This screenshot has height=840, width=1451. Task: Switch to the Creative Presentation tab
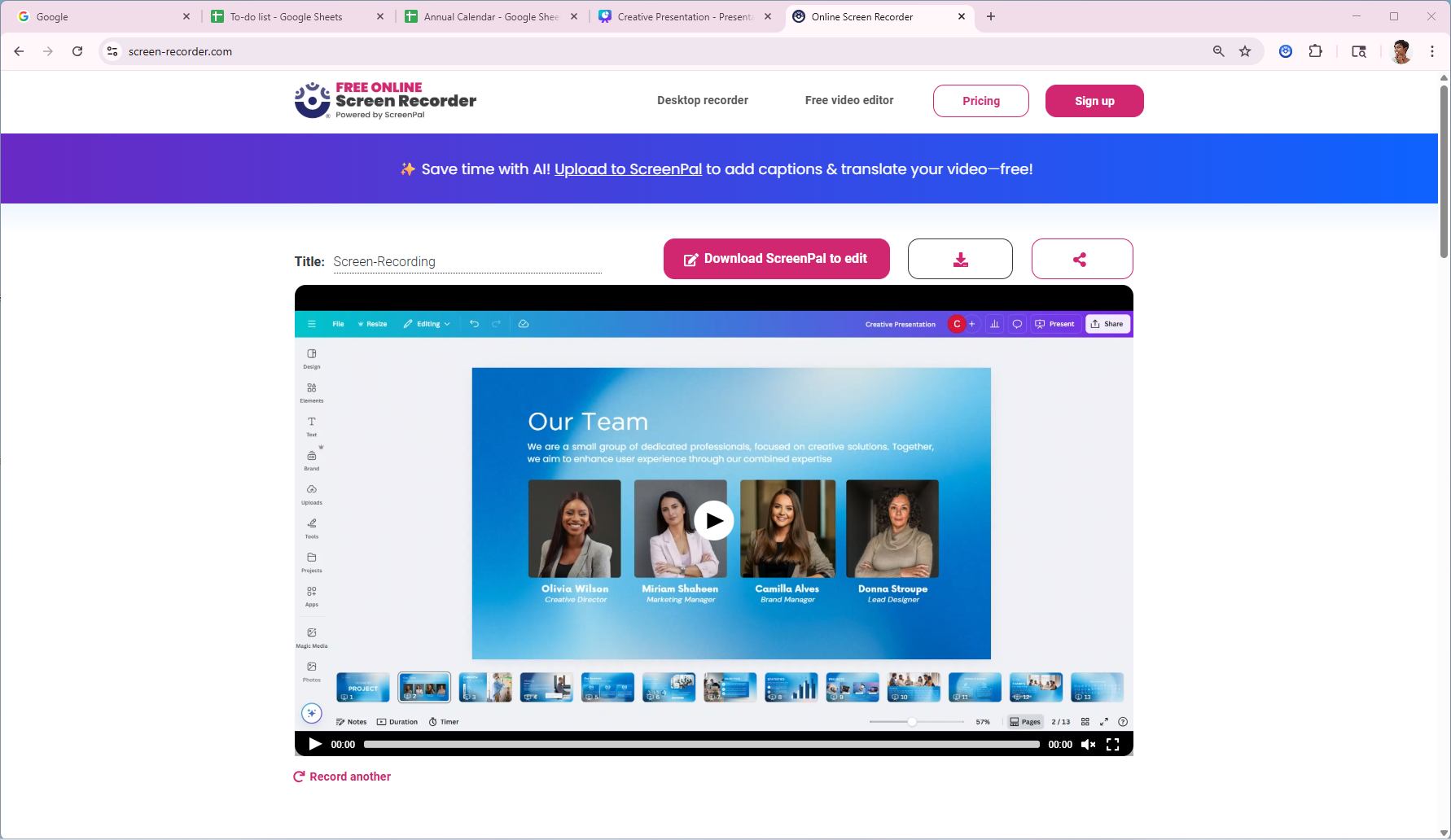point(684,16)
